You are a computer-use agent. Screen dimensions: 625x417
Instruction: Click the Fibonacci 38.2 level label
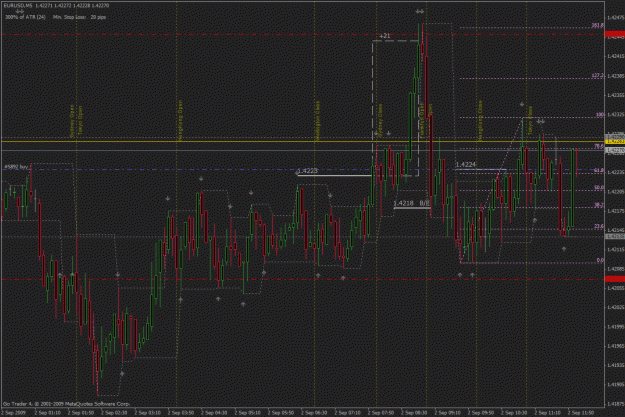599,205
